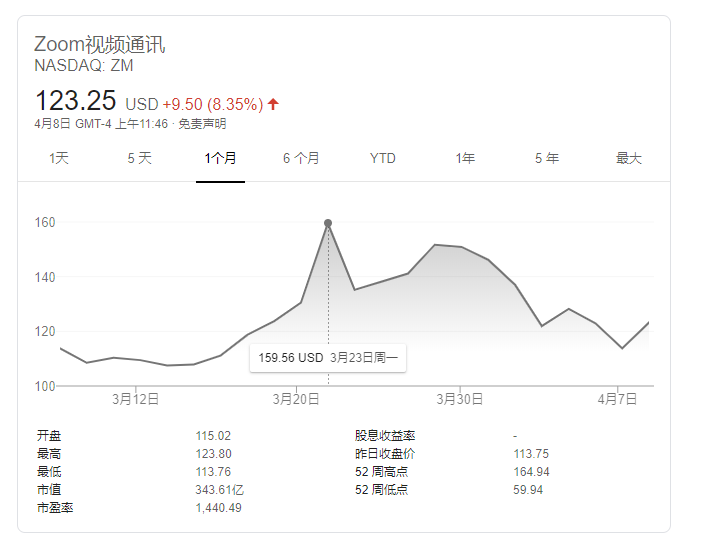Click the 最高 label
705x550 pixels.
click(49, 454)
